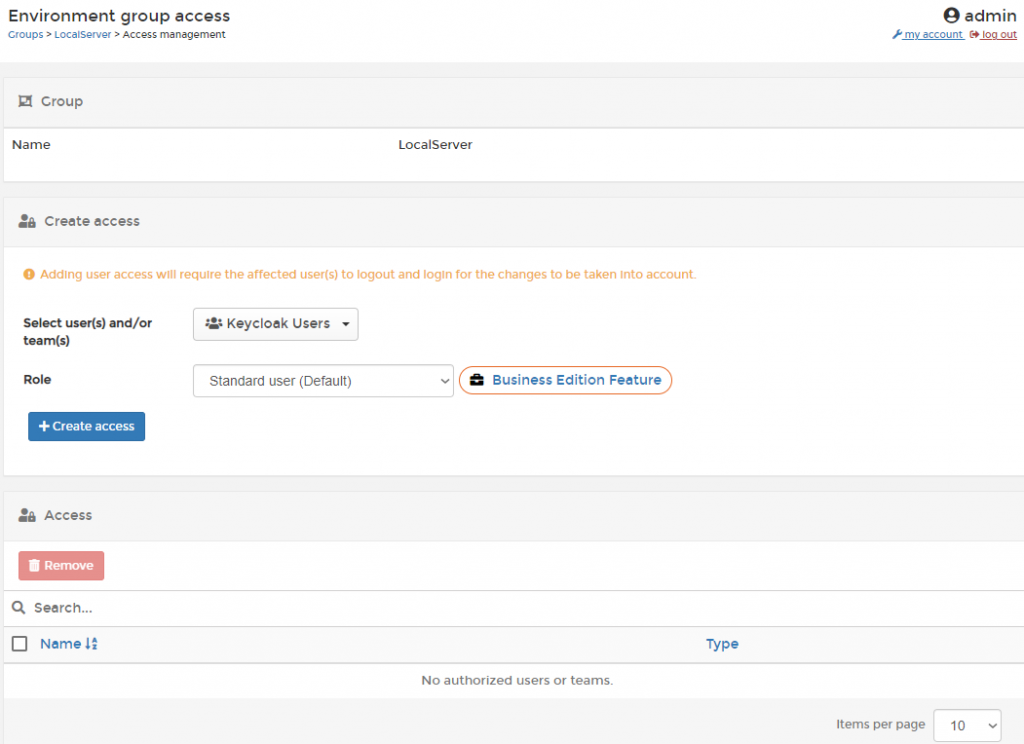
Task: Click the log out arrow icon
Action: click(x=974, y=35)
